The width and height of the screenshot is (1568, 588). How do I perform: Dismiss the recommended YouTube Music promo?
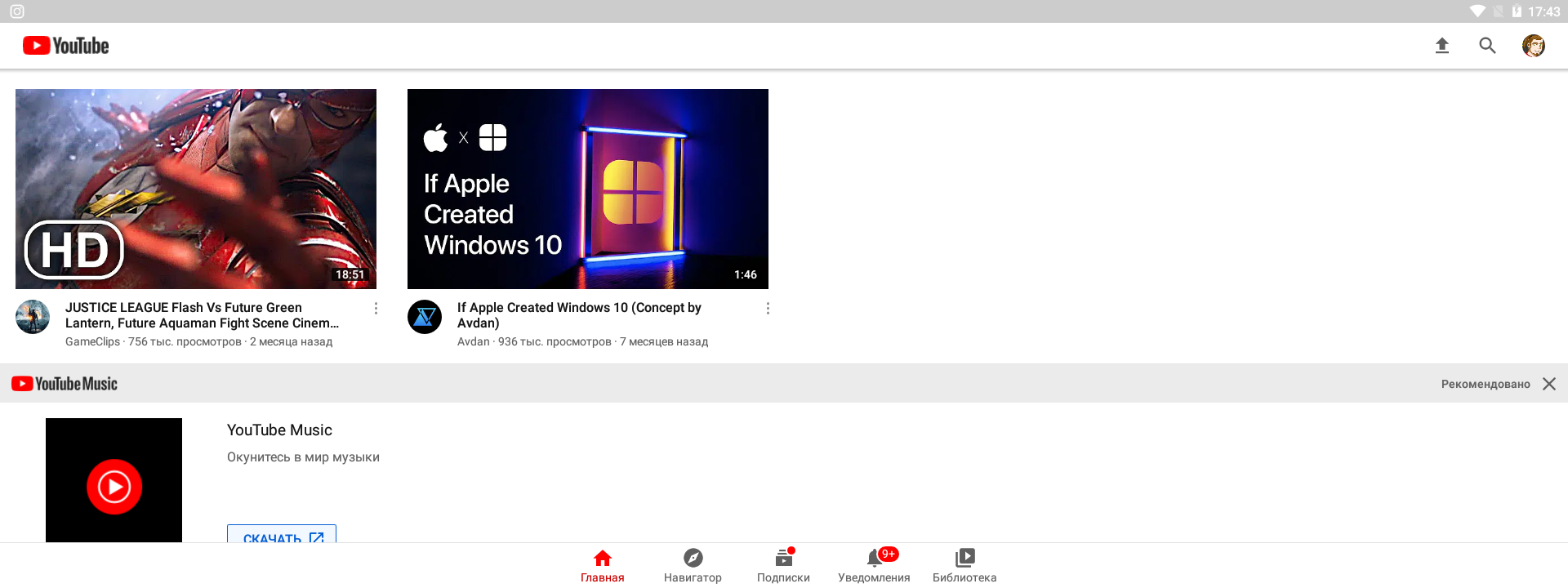pos(1548,384)
